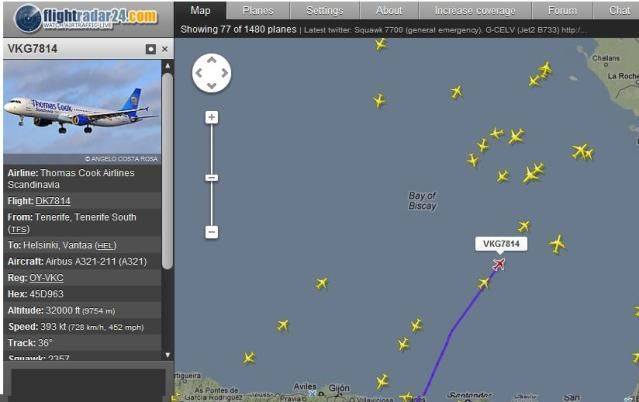Open the OY-VKC registration link
Viewport: 639px width, 402px height.
(46, 278)
